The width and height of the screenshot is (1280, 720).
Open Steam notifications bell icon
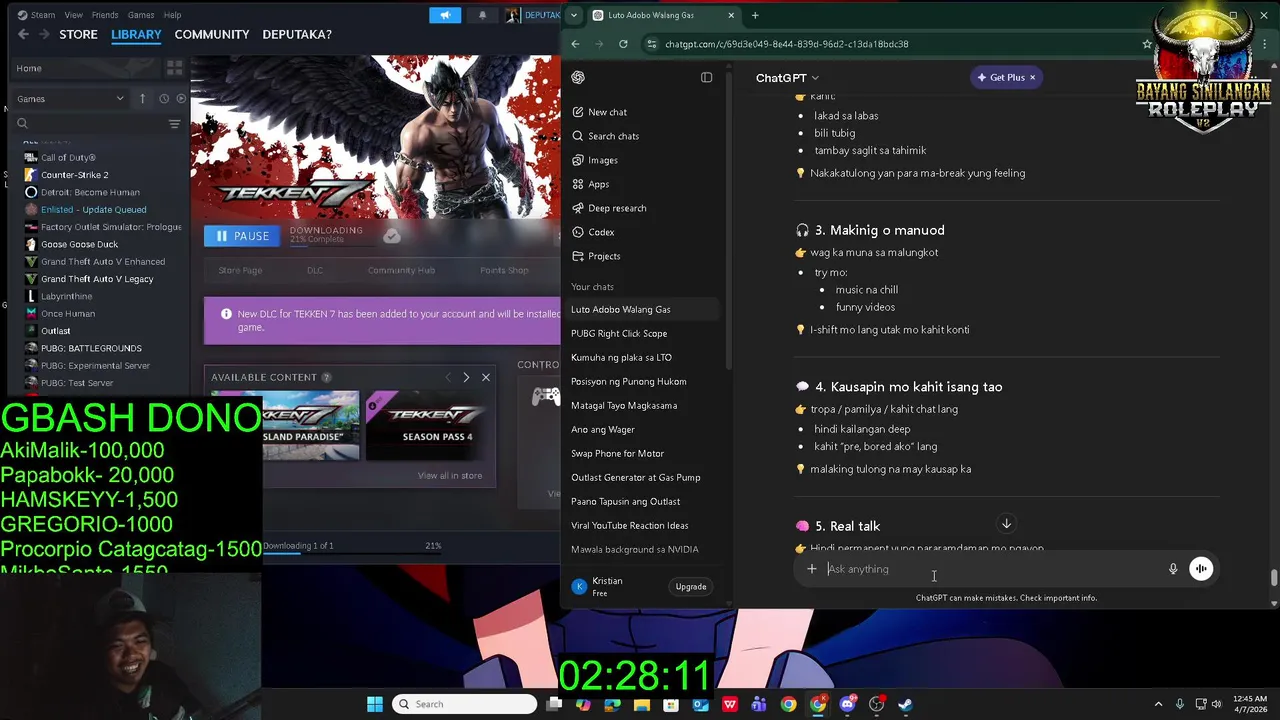482,15
